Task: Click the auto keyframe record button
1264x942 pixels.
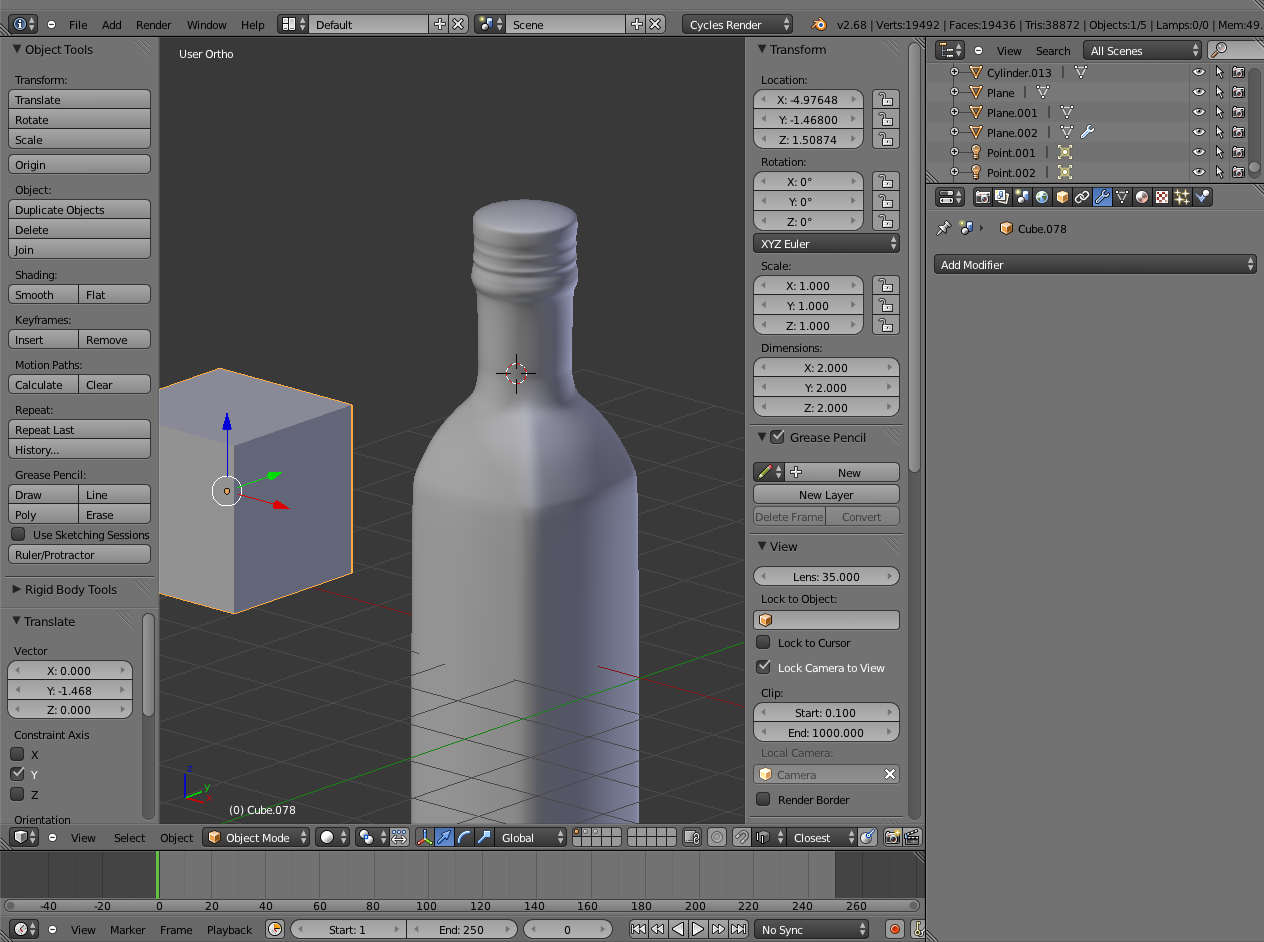Action: click(896, 930)
